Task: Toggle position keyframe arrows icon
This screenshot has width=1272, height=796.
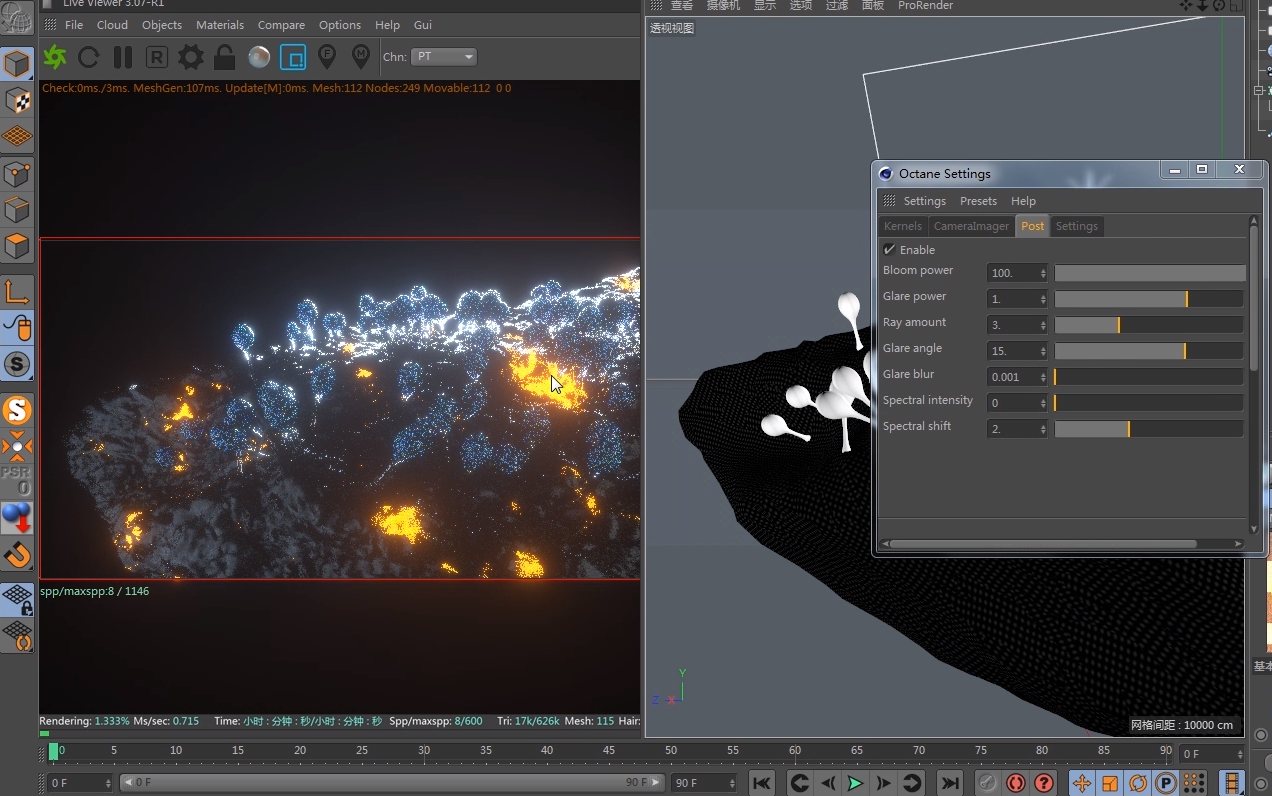Action: point(1082,783)
